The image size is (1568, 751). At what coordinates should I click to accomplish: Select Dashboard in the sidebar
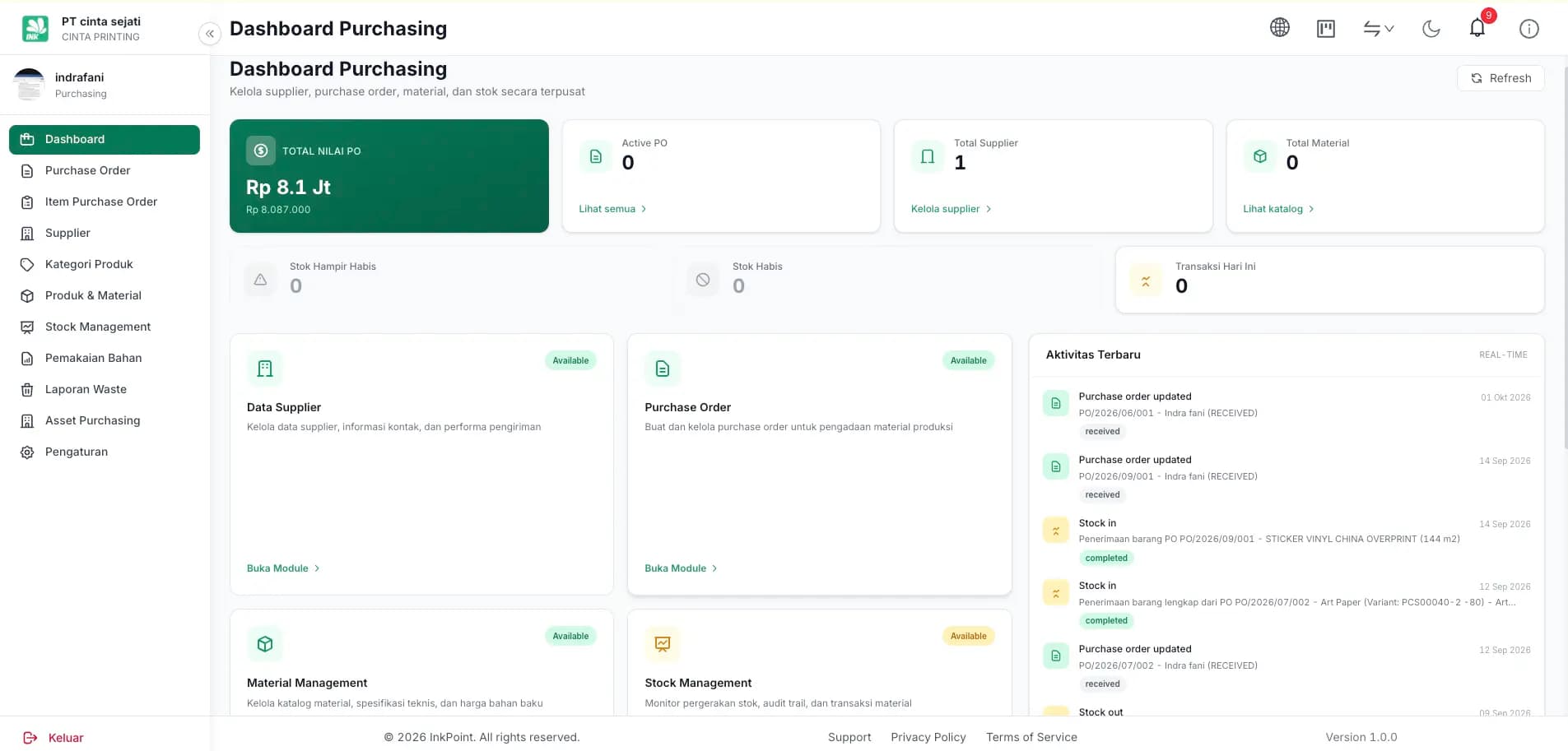click(105, 139)
